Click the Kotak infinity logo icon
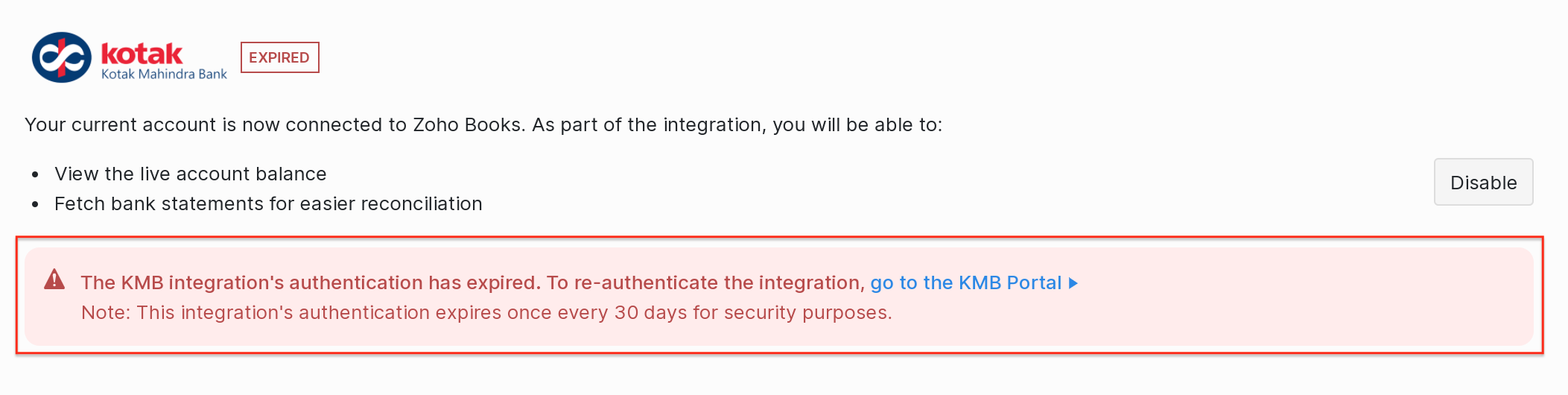Image resolution: width=1568 pixels, height=395 pixels. tap(61, 57)
